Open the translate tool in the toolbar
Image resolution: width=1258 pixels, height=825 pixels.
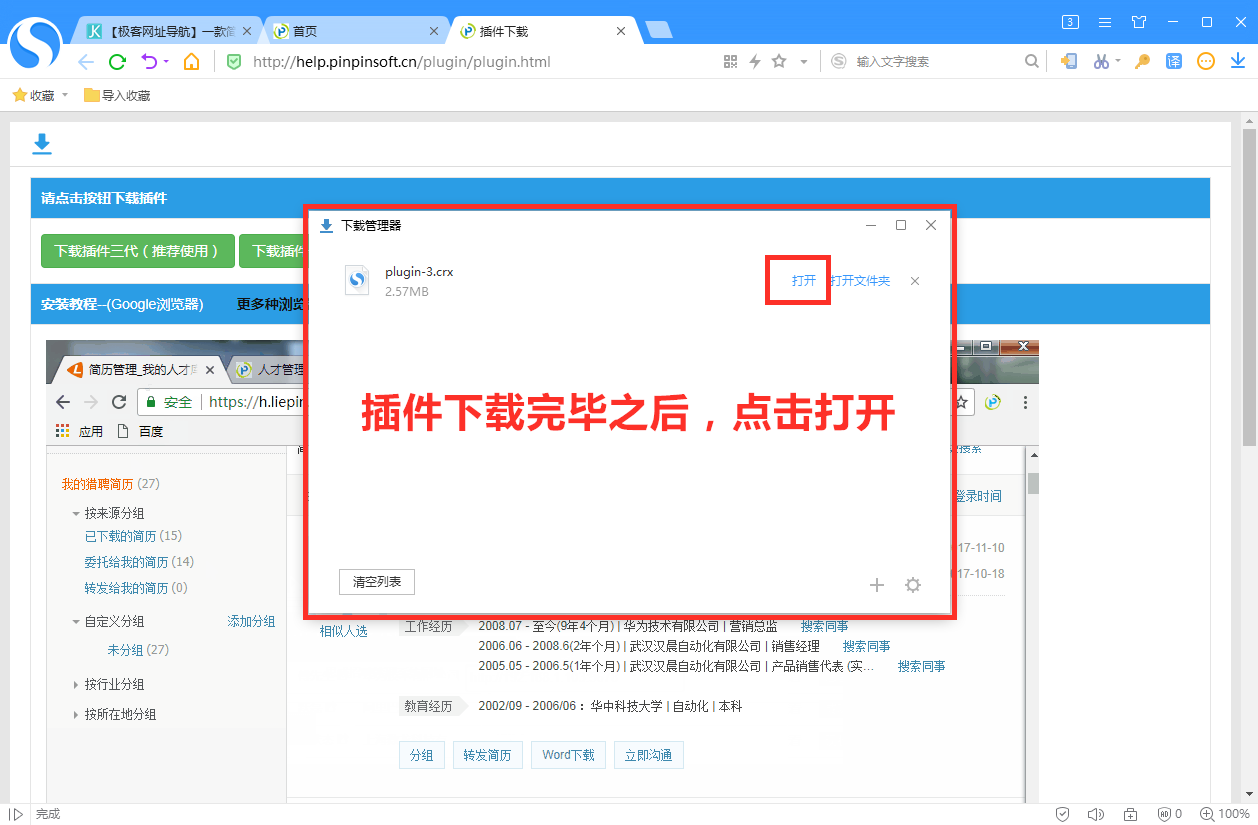point(1174,61)
